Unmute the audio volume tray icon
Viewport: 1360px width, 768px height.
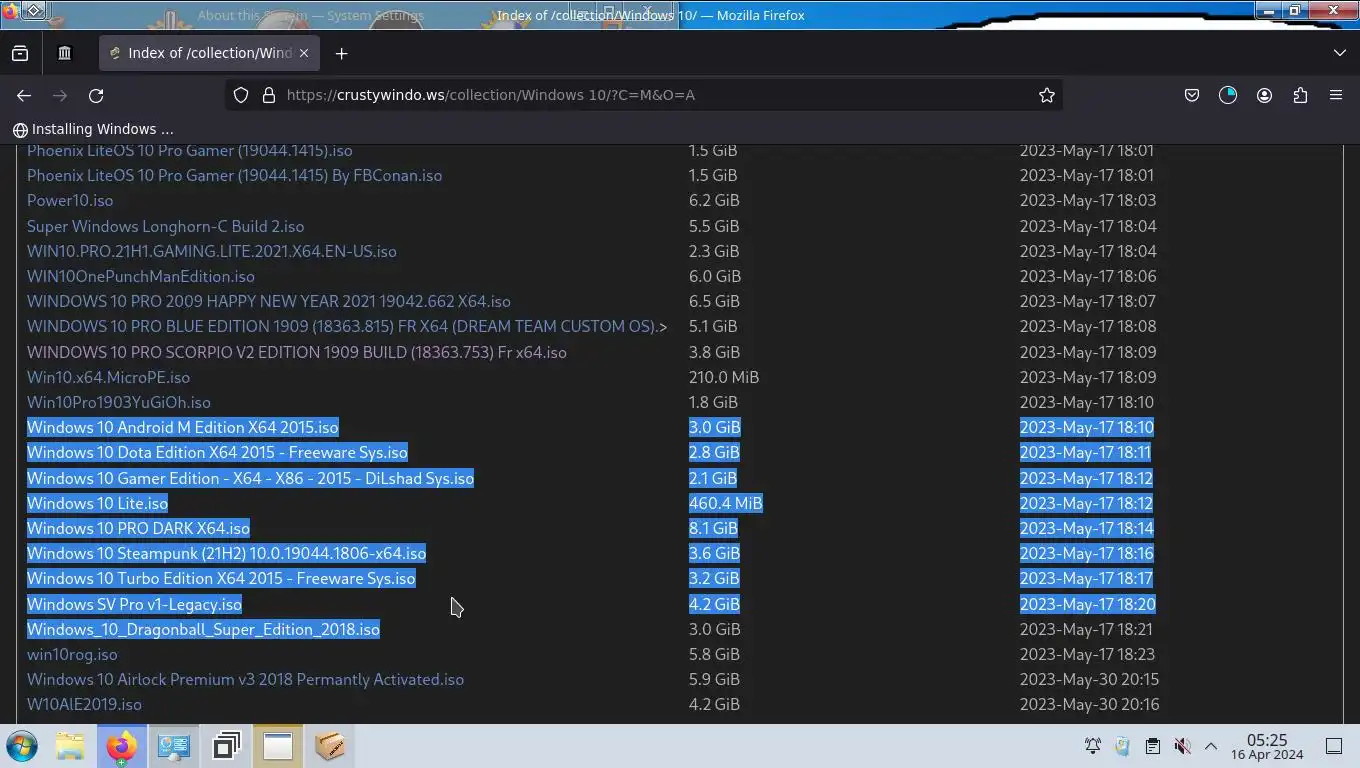coord(1182,746)
